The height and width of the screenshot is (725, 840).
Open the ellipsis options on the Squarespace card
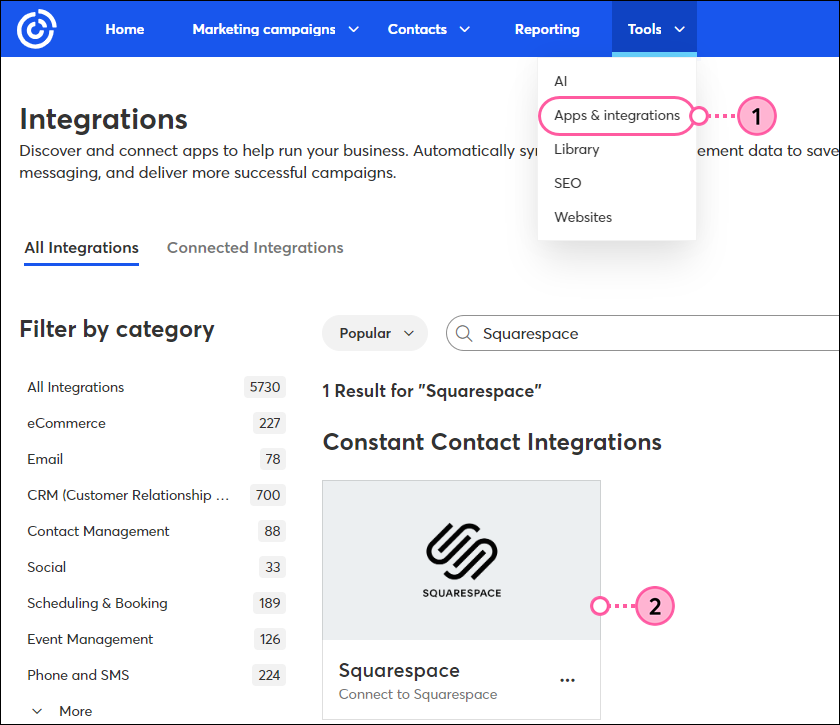(568, 679)
